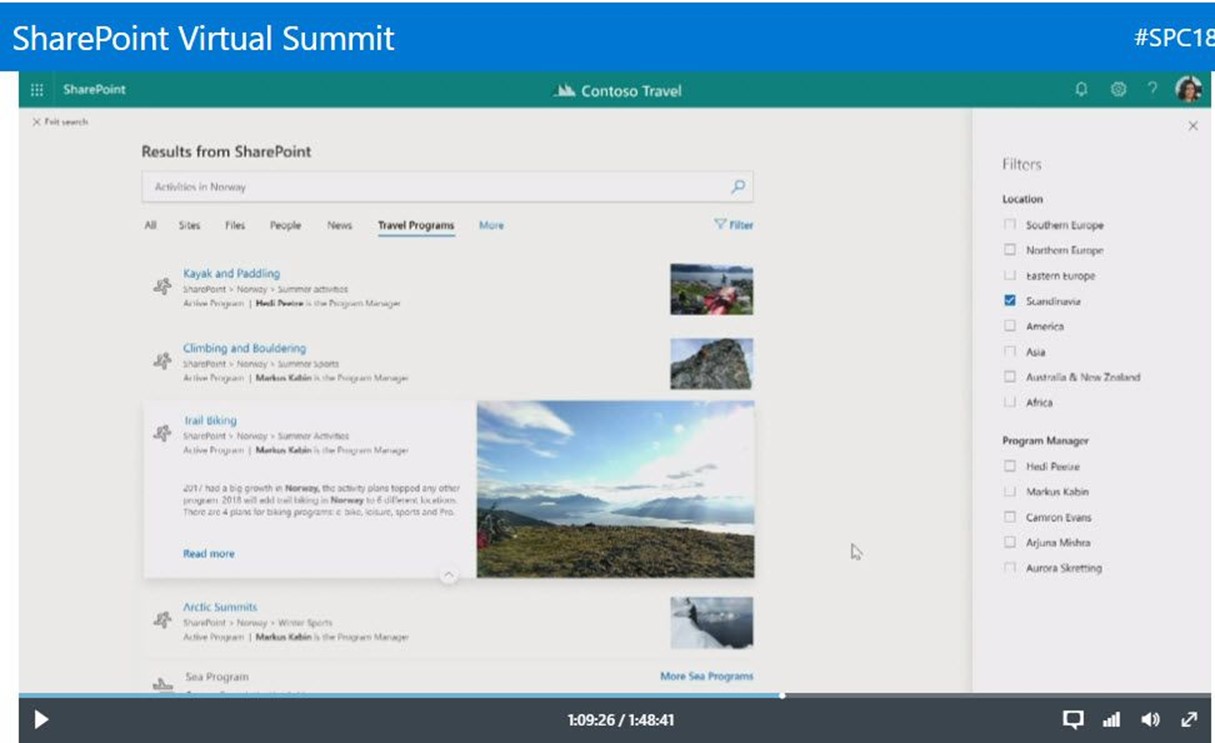Screen dimensions: 1215x743
Task: Mute the video with speaker icon
Action: click(1150, 719)
